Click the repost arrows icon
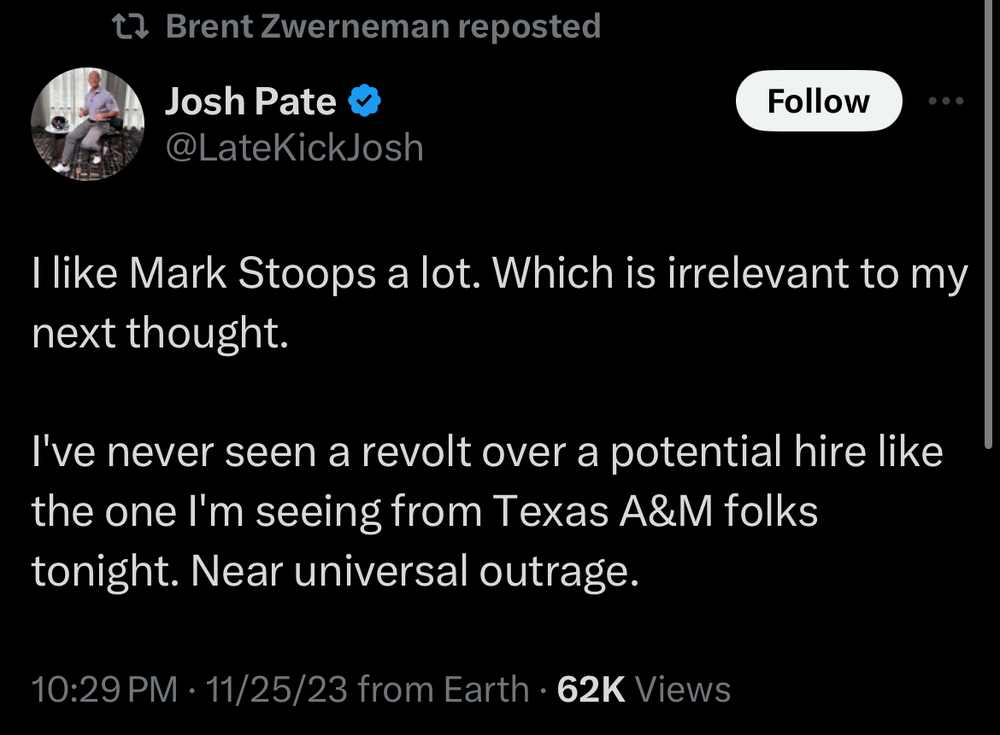Image resolution: width=1000 pixels, height=735 pixels. click(x=132, y=27)
